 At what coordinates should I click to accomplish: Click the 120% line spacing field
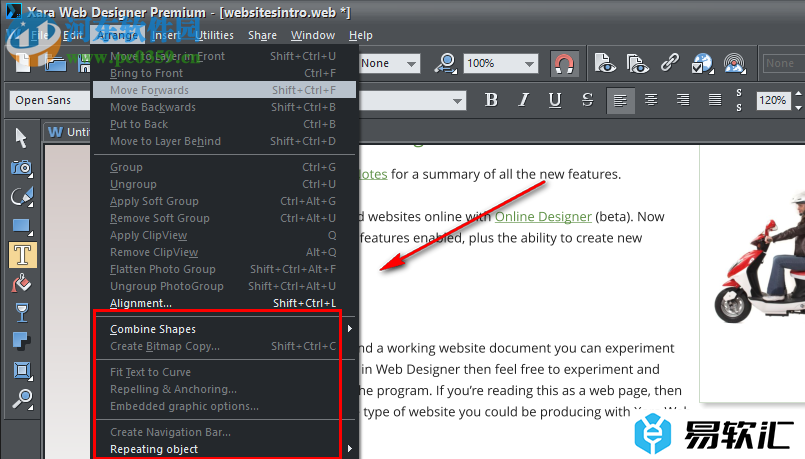(773, 100)
